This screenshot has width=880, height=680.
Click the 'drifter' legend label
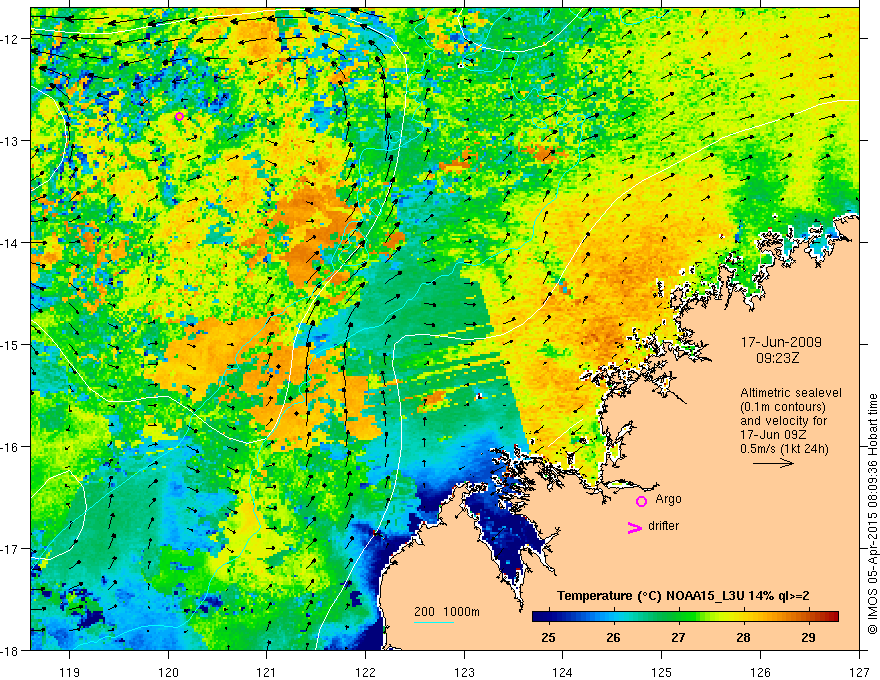tap(663, 526)
